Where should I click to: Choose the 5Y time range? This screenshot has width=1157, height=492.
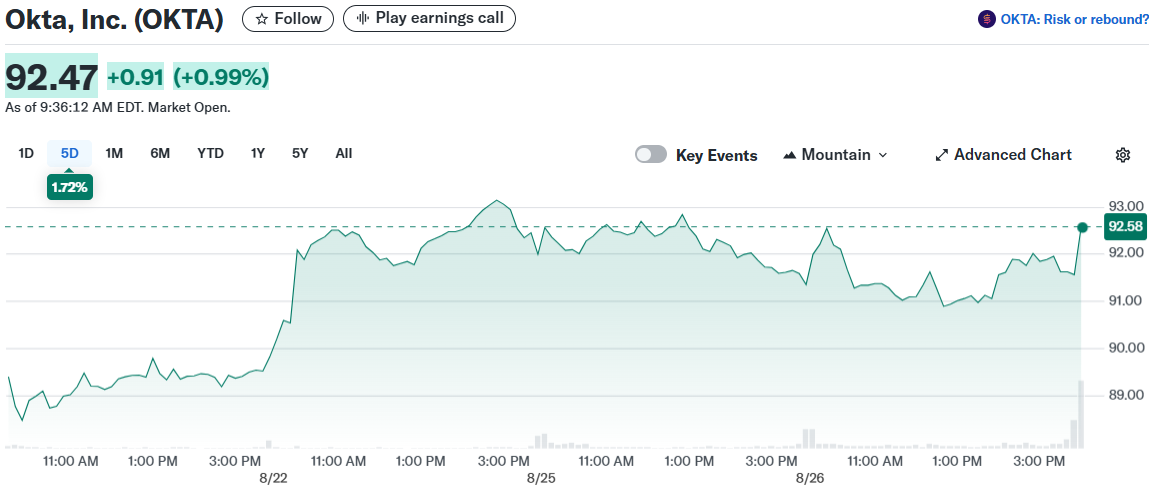point(300,153)
